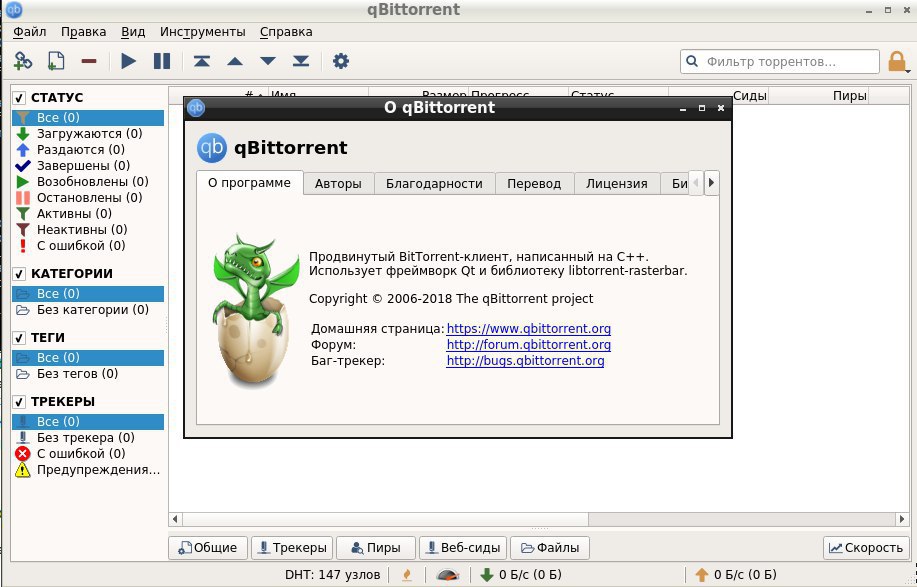Screen dimensions: 917x587
Task: Click the lock icon's dropdown arrow
Action: [x=909, y=71]
